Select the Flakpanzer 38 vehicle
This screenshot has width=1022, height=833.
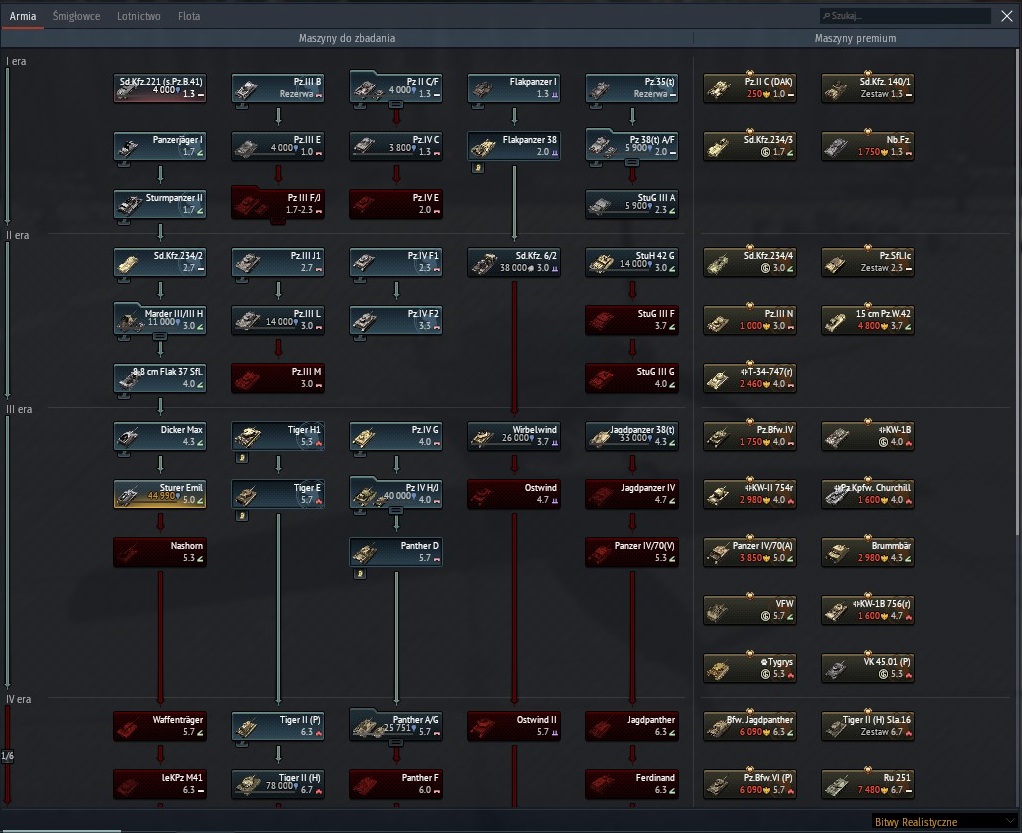click(514, 146)
